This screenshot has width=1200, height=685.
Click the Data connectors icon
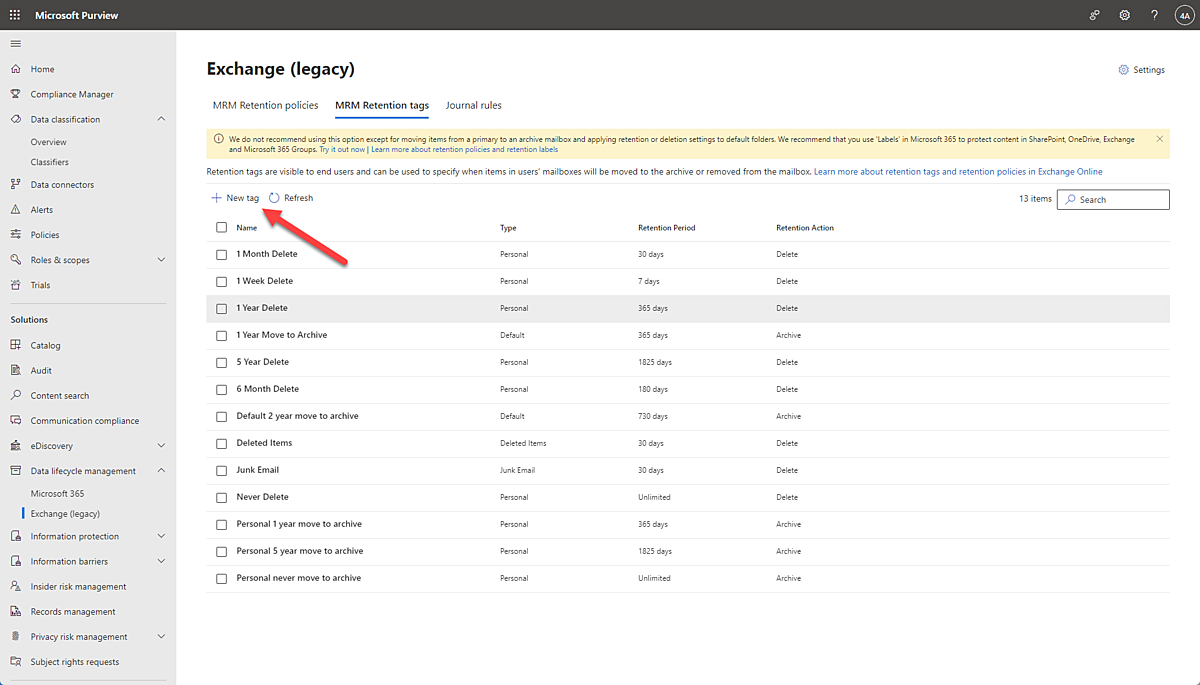pyautogui.click(x=15, y=184)
